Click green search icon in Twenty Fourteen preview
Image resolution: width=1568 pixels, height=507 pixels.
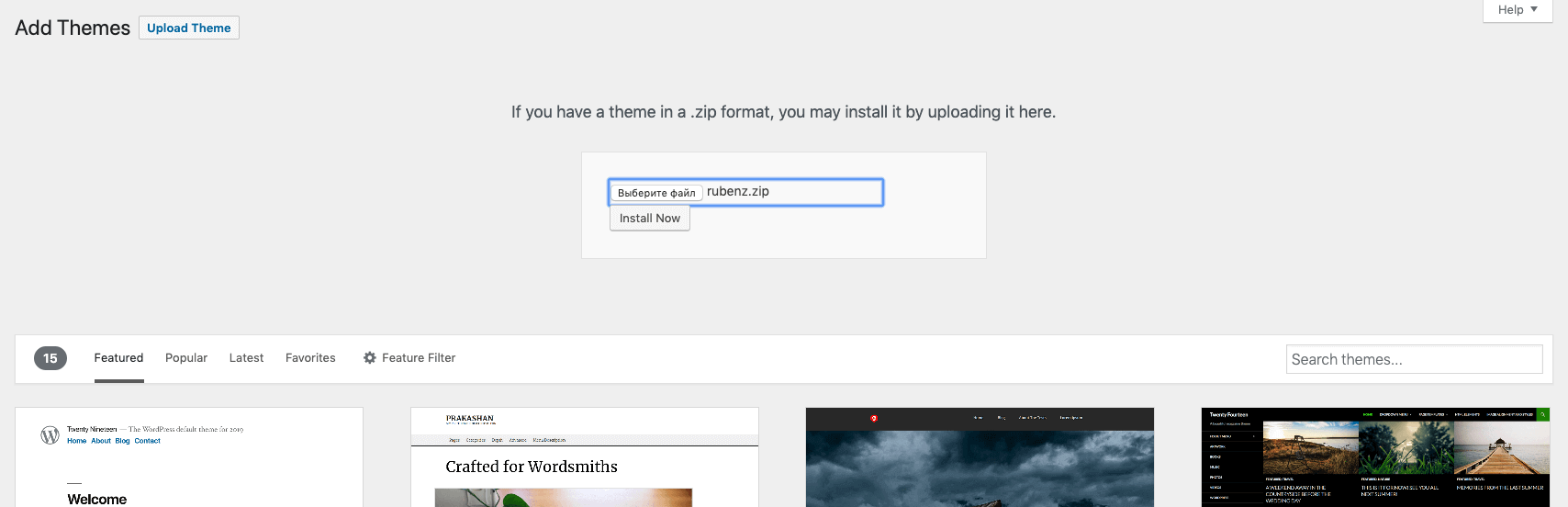pos(1543,414)
